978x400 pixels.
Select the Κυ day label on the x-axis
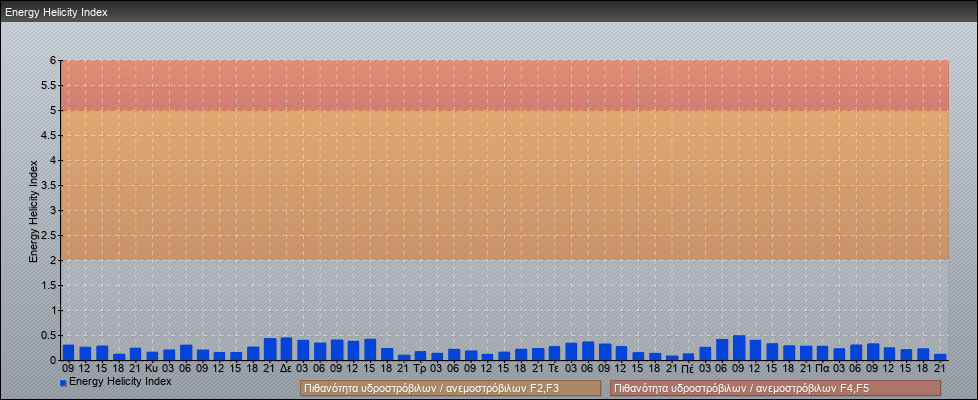click(x=152, y=368)
